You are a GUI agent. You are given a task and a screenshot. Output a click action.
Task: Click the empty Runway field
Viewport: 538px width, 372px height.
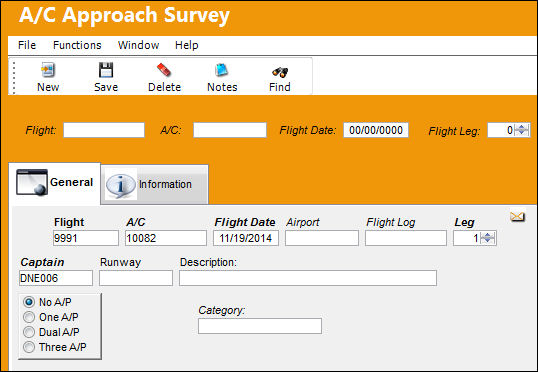point(136,278)
